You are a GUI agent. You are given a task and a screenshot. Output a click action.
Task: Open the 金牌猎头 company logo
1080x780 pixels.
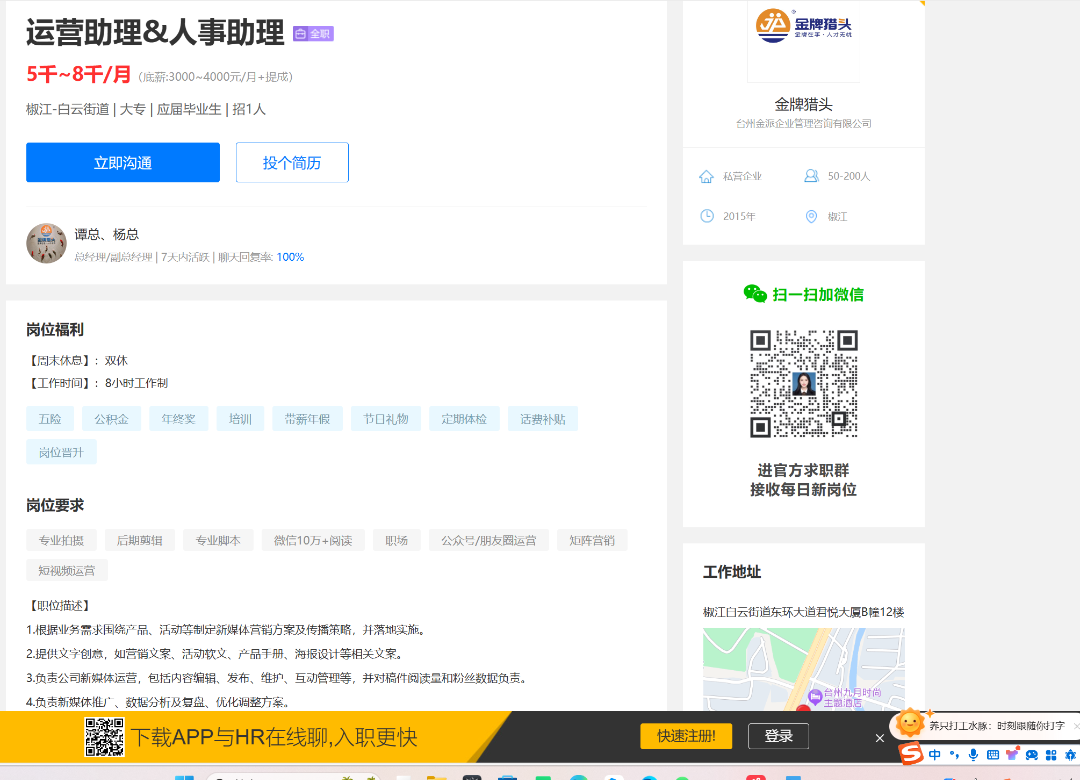click(803, 30)
